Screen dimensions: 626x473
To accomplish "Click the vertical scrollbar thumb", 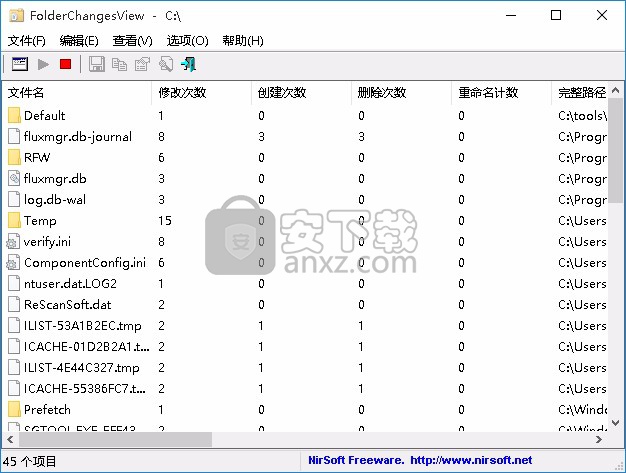I will pyautogui.click(x=615, y=151).
